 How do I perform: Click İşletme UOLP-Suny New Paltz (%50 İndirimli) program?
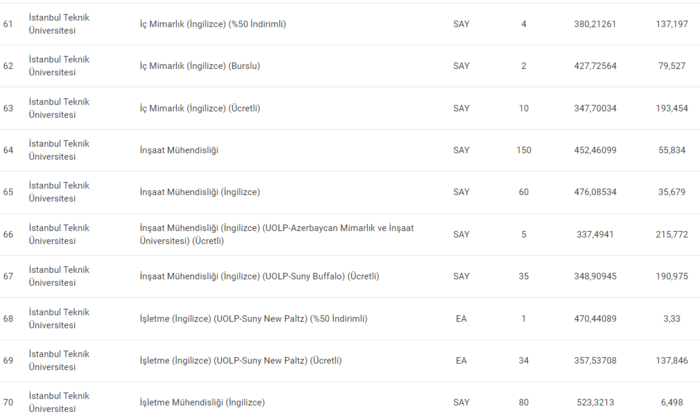[x=253, y=318]
